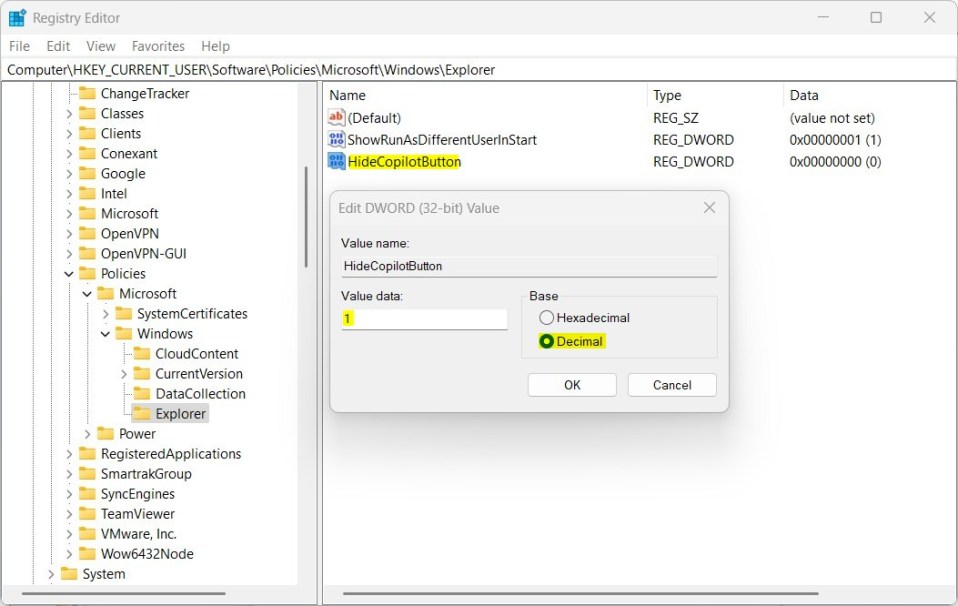The image size is (958, 606).
Task: Open the File menu
Action: (x=20, y=46)
